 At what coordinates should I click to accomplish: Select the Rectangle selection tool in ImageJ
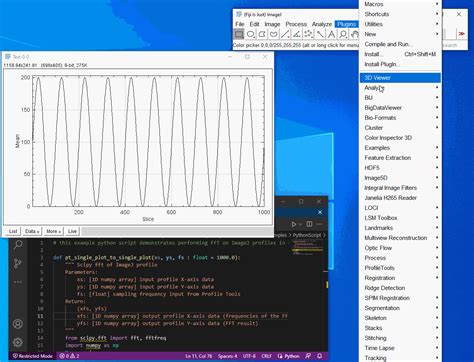pyautogui.click(x=239, y=34)
